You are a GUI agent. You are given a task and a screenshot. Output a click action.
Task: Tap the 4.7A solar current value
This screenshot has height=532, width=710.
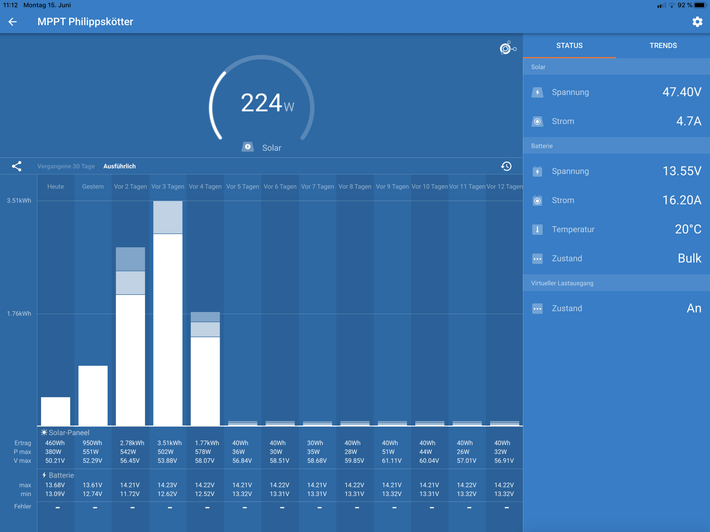(x=689, y=121)
